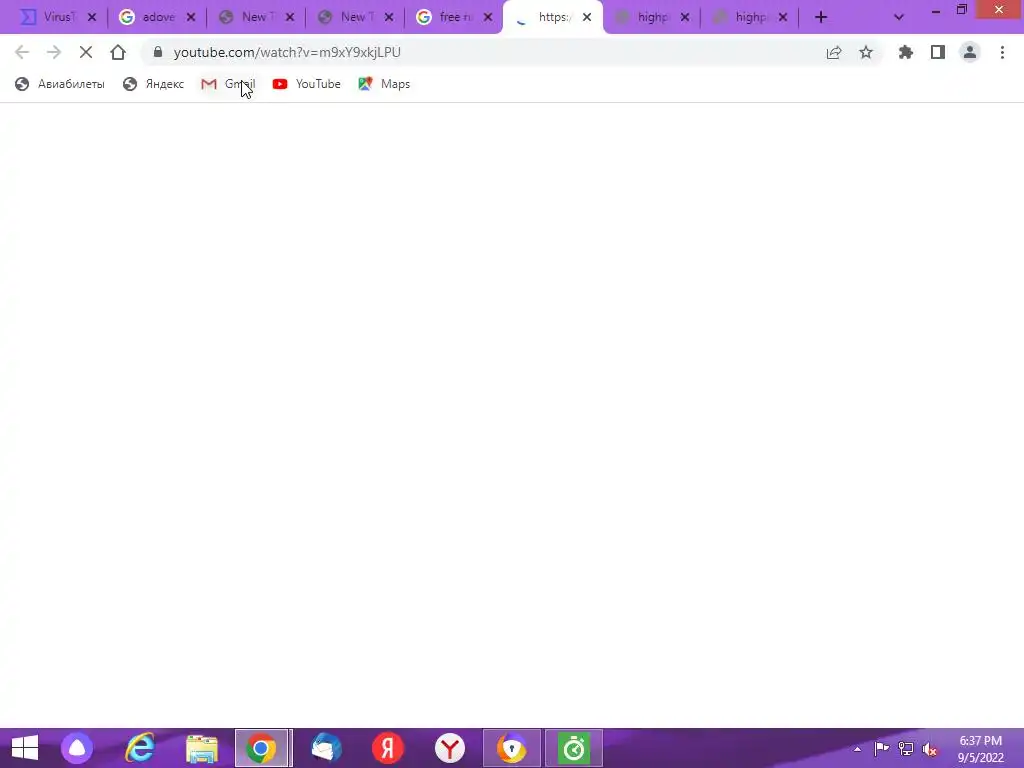Open the Яндекс bookmark
This screenshot has width=1024, height=768.
click(153, 84)
